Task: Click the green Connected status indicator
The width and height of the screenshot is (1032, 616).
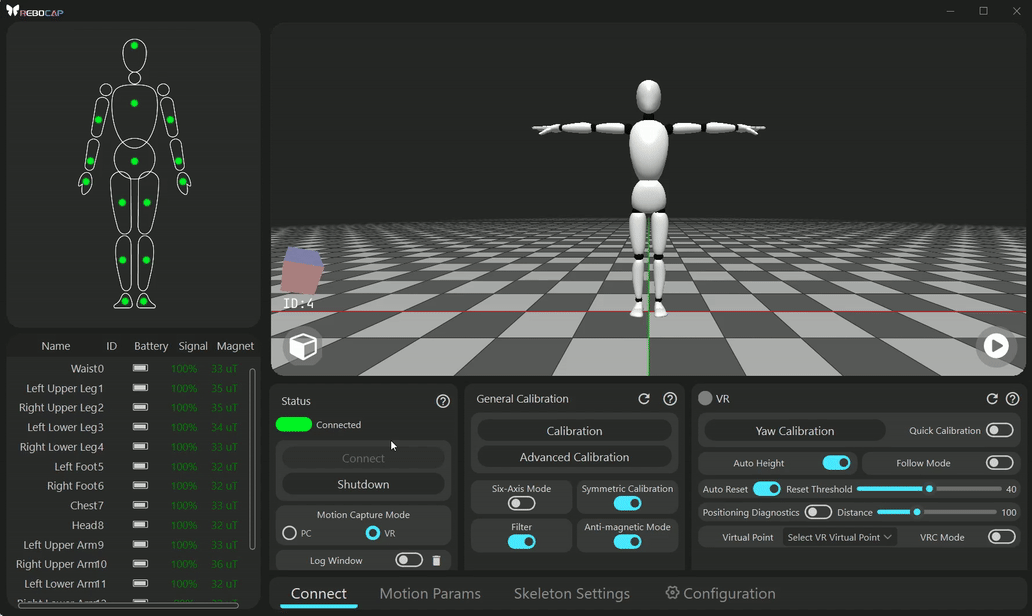Action: point(294,424)
